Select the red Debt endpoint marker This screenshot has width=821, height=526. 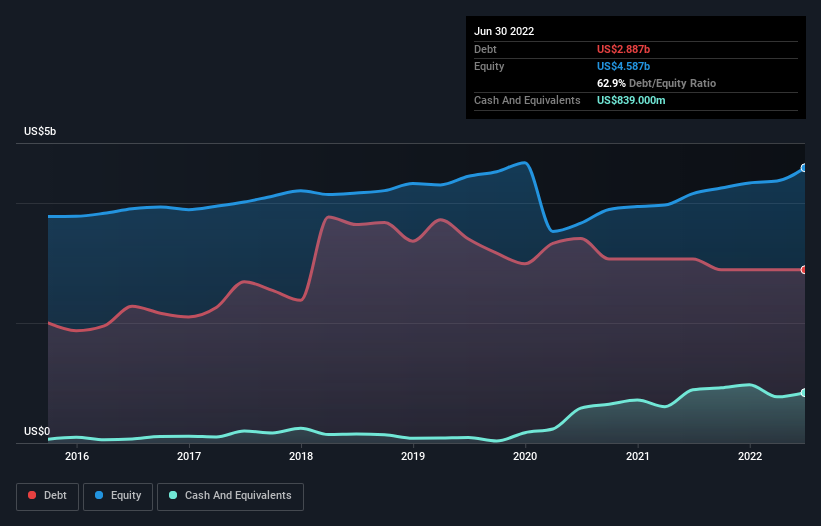[804, 270]
